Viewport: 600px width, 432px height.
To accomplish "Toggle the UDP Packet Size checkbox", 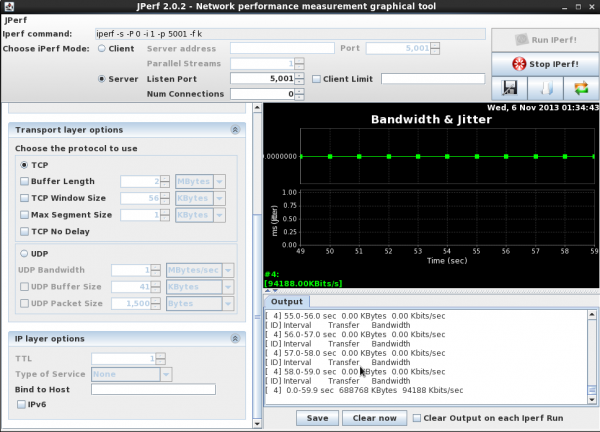I will point(24,303).
